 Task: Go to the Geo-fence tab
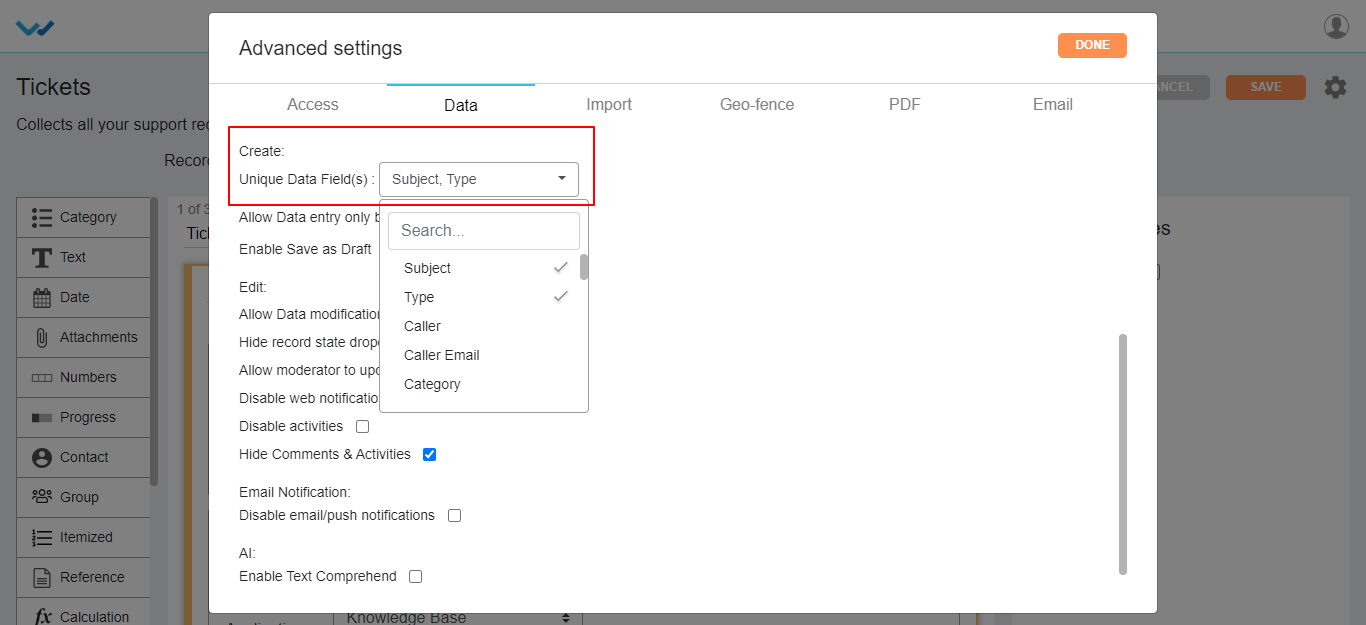coord(757,104)
